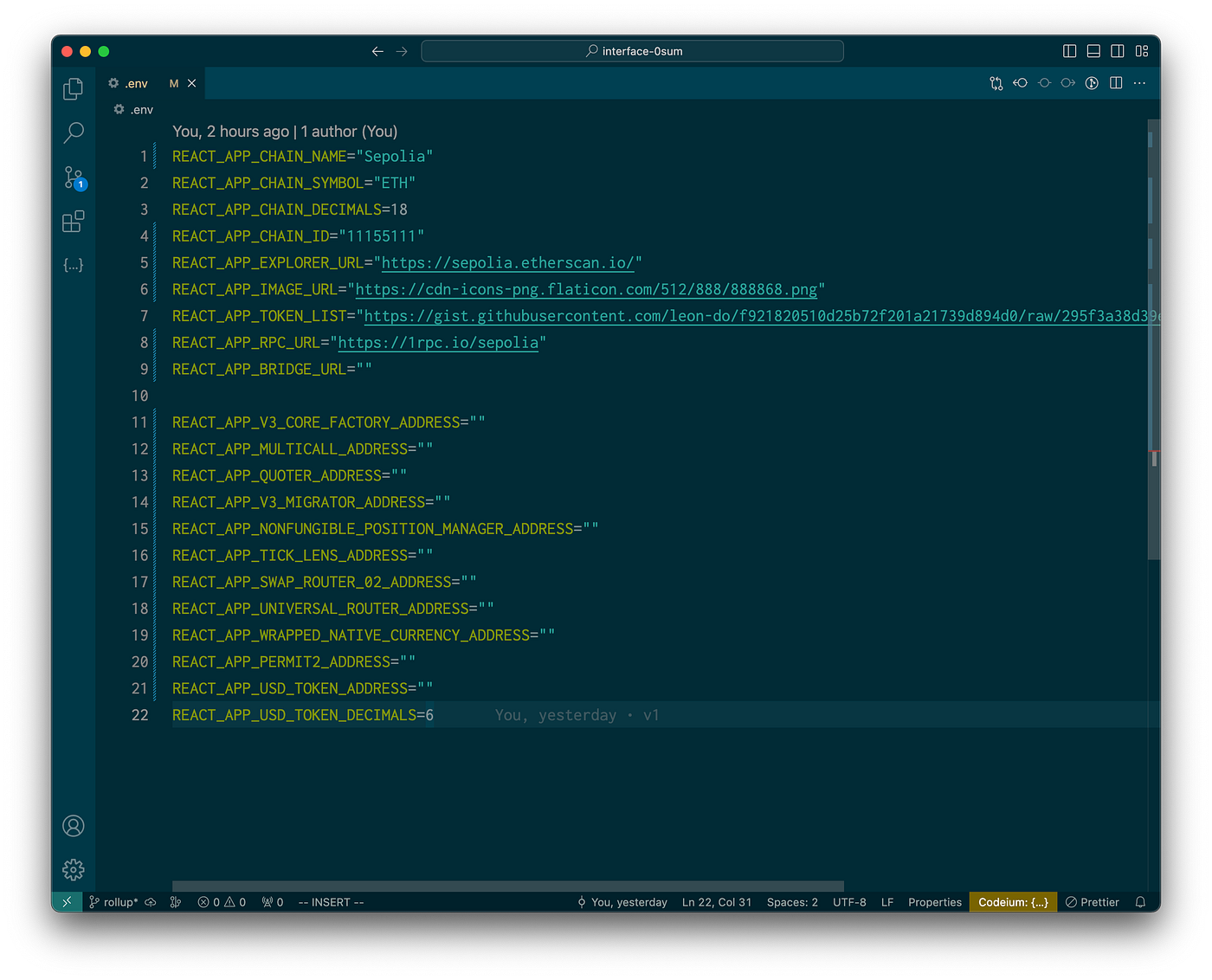
Task: Click REACT_APP_PERMIT2_ADDRESS line
Action: pos(294,662)
